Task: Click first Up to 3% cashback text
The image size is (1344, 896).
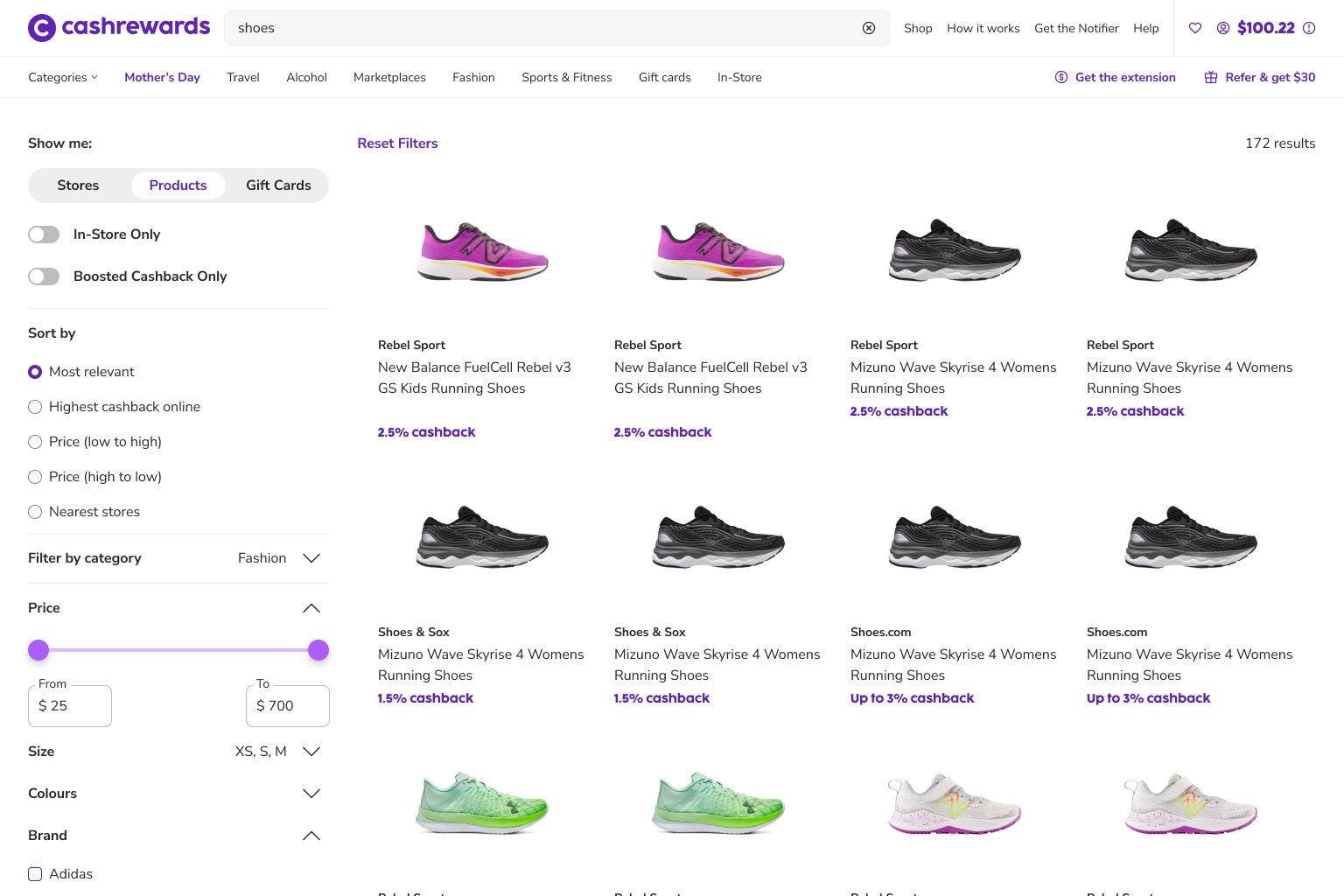Action: [x=912, y=698]
